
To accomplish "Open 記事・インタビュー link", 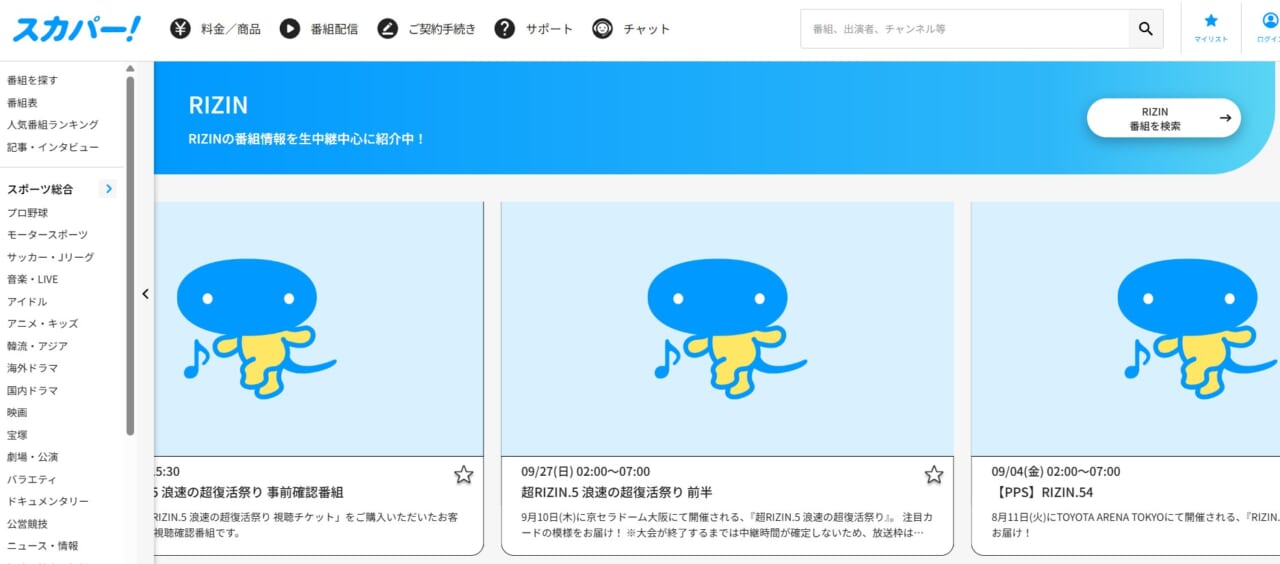I will tap(53, 147).
